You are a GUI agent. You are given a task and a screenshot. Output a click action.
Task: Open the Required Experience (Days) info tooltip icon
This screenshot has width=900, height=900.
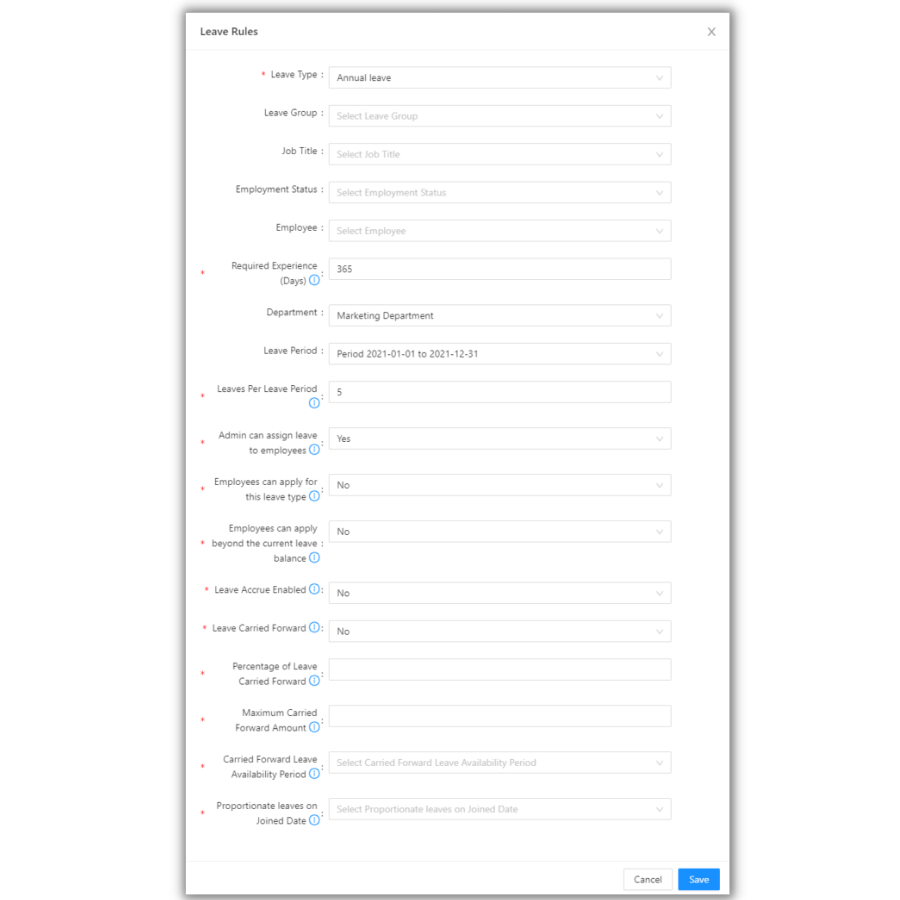pyautogui.click(x=315, y=281)
